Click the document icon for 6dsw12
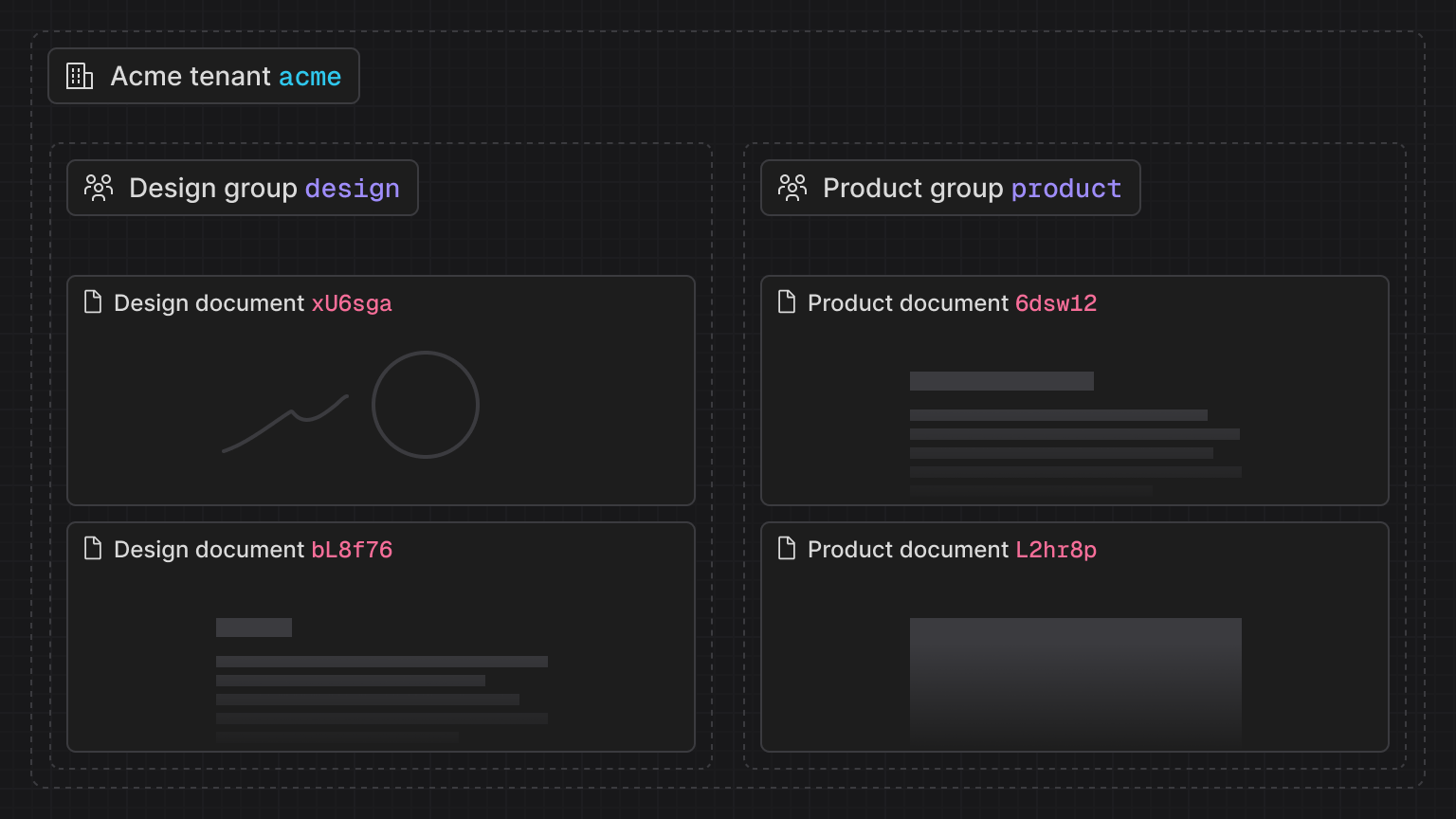The height and width of the screenshot is (819, 1456). [787, 301]
